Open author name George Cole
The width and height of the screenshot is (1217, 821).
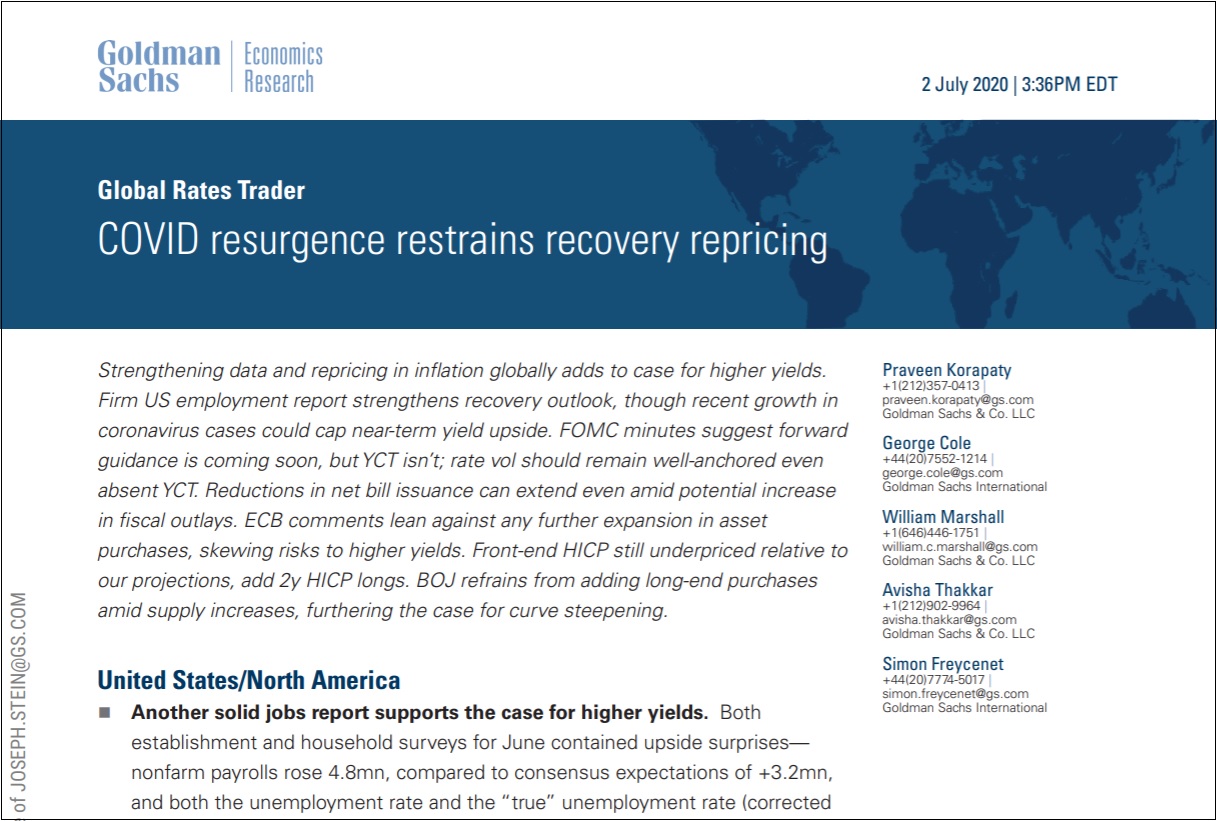coord(926,443)
